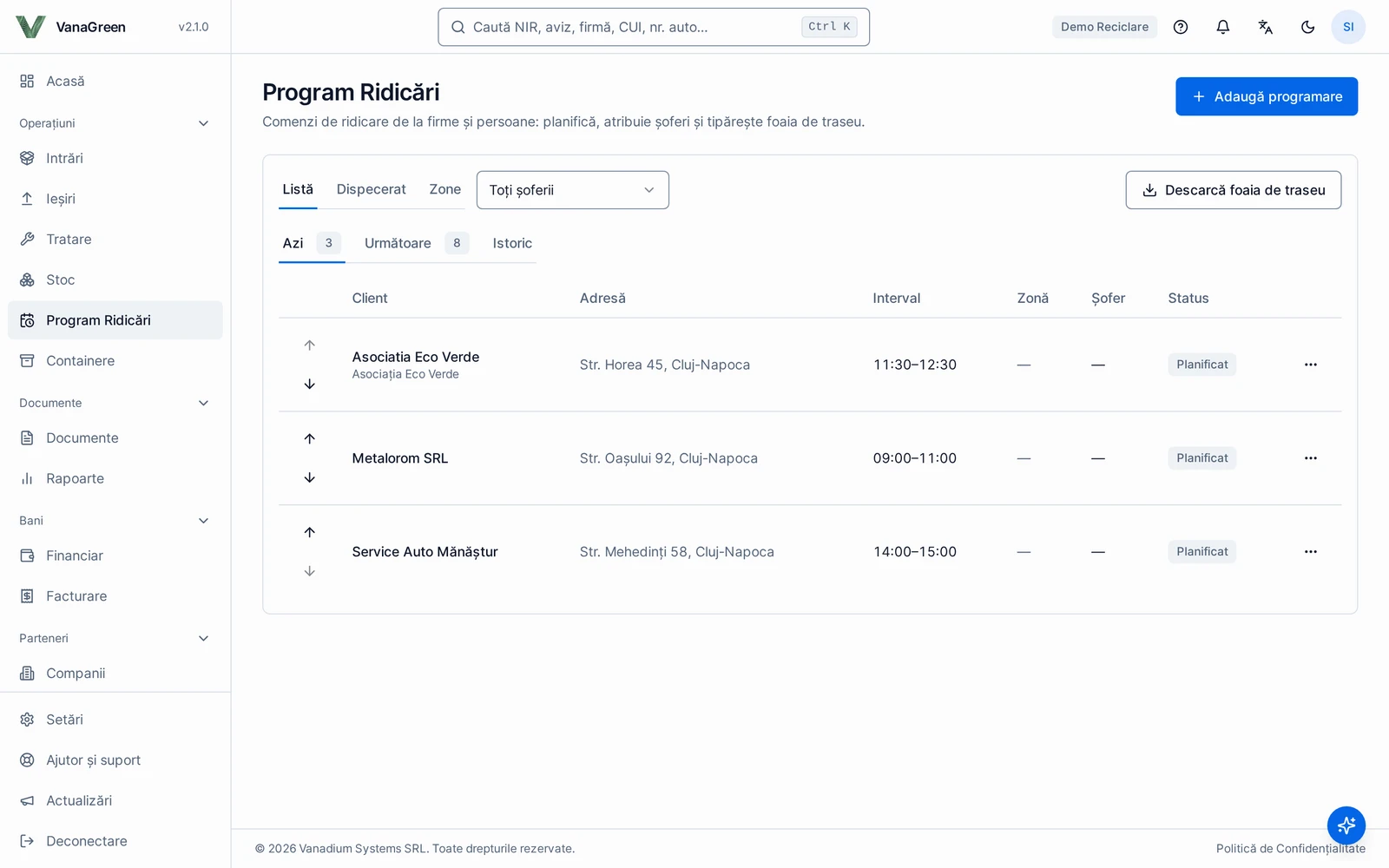This screenshot has height=868, width=1389.
Task: Open Ieșiri in sidebar
Action: [x=115, y=199]
